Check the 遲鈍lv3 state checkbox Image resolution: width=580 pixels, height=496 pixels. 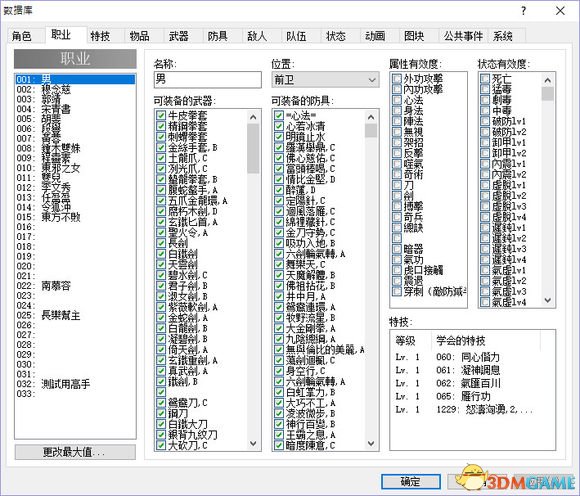[x=485, y=249]
